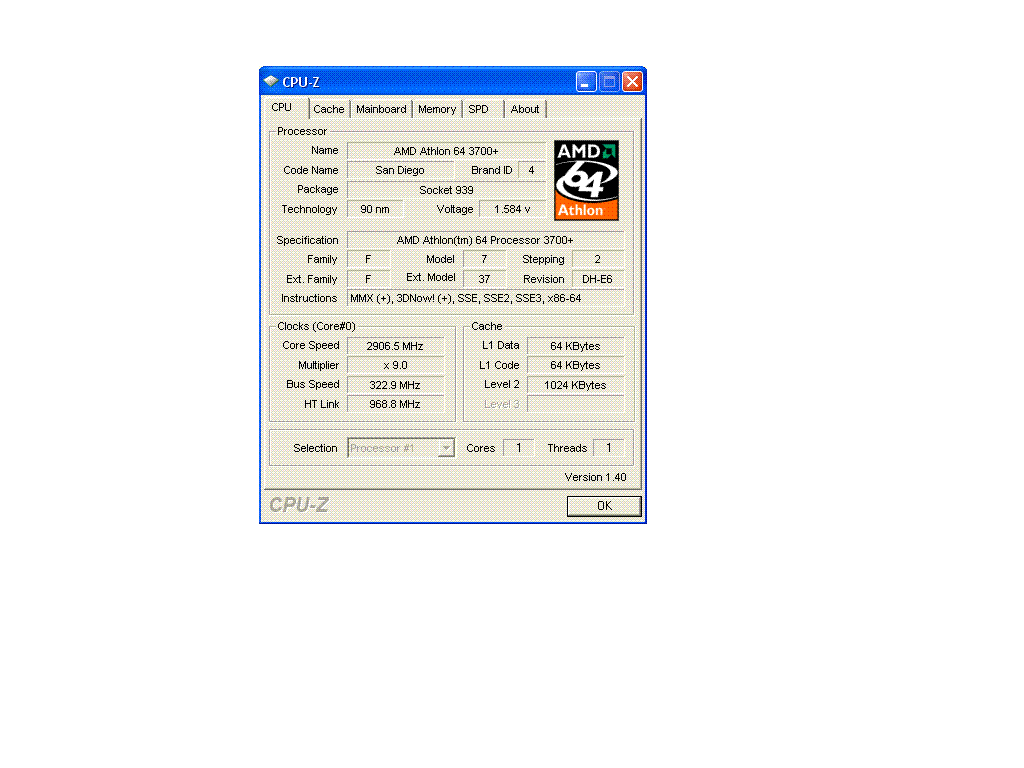Click the Instructions field MMX, 3DNow!, SSE
Screen dimensions: 1024x768
click(x=485, y=298)
